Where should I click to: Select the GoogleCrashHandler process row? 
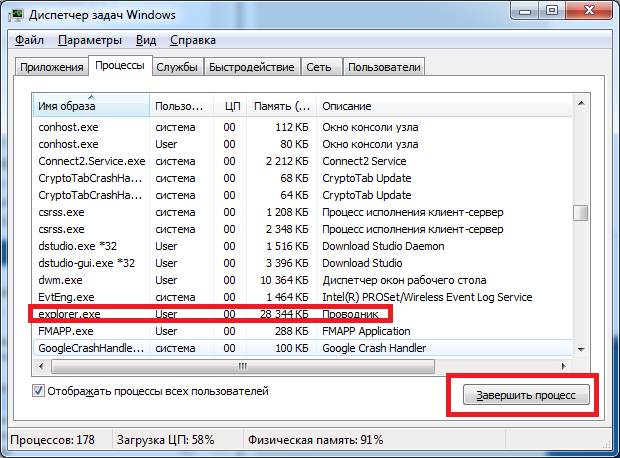[303, 348]
